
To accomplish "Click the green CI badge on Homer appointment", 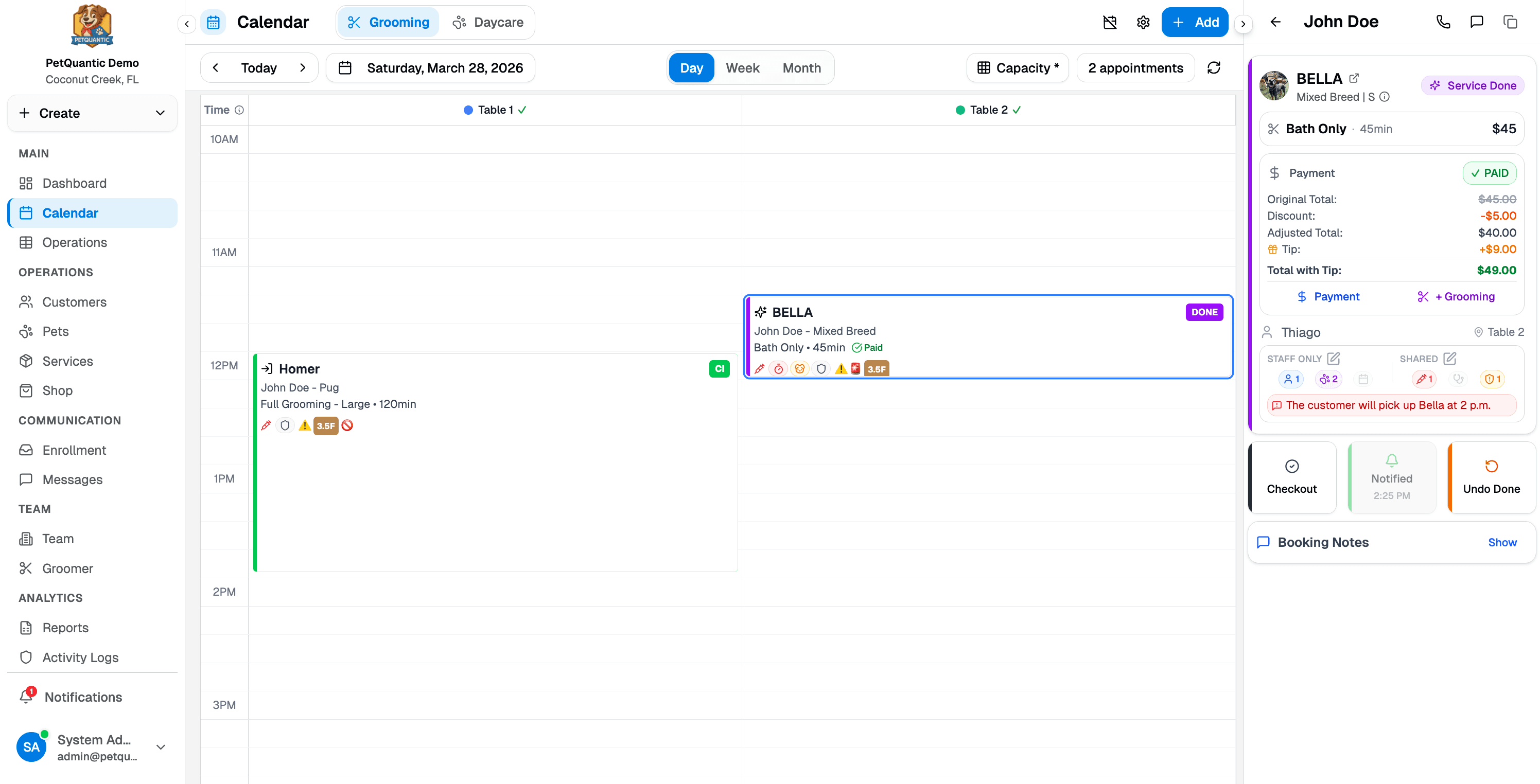I will pos(719,369).
